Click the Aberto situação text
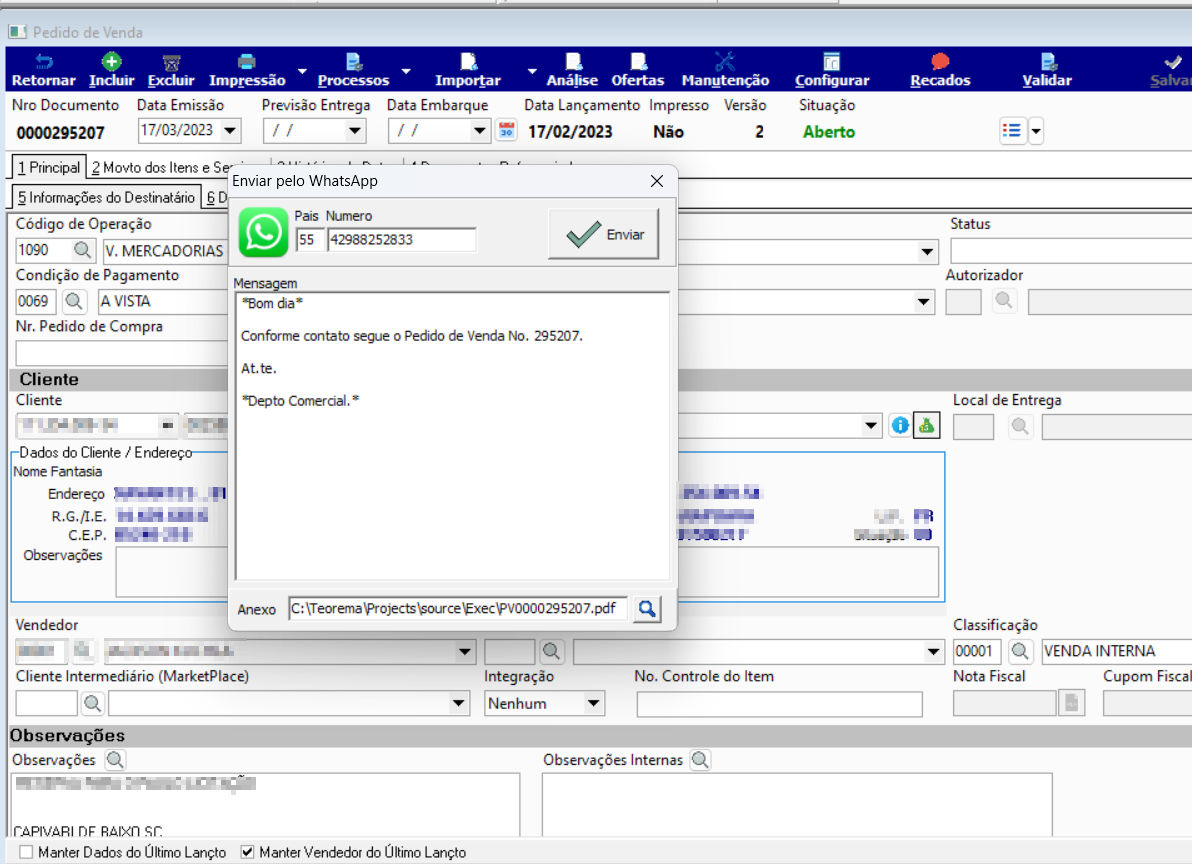Screen dimensions: 1192x864 [x=829, y=132]
